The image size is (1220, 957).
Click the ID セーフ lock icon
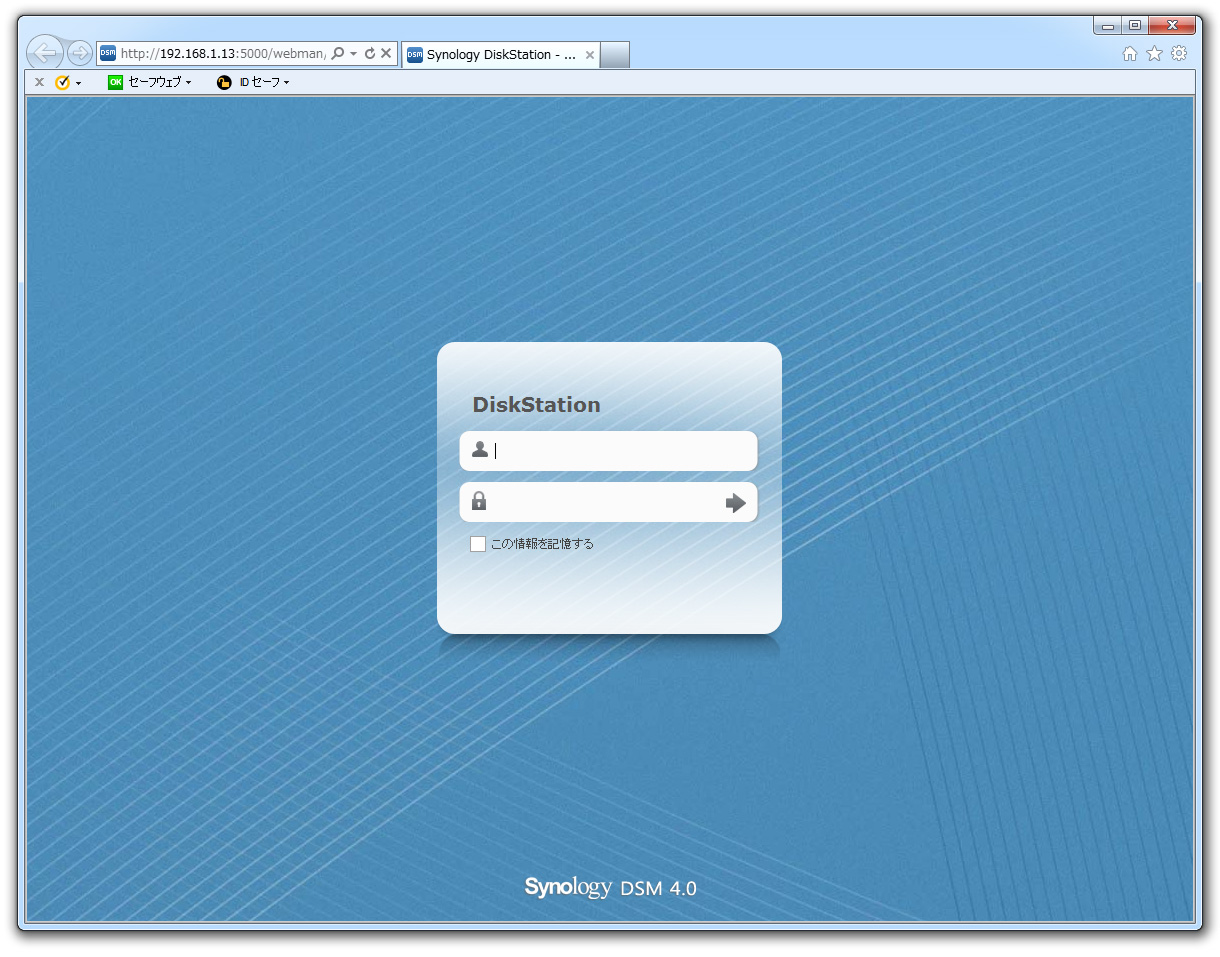tap(224, 82)
